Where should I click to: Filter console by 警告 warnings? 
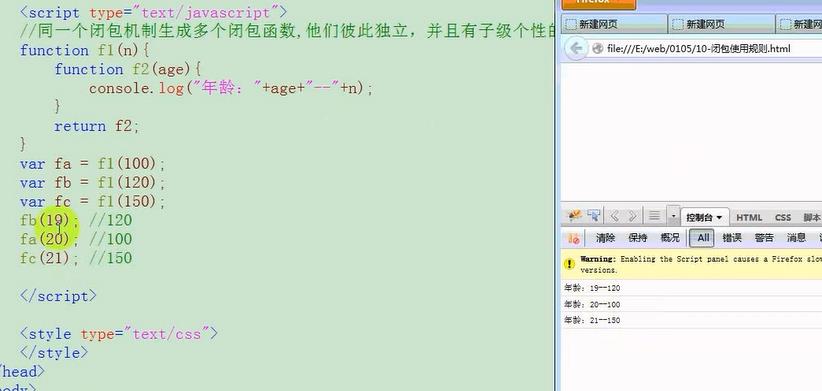click(764, 238)
